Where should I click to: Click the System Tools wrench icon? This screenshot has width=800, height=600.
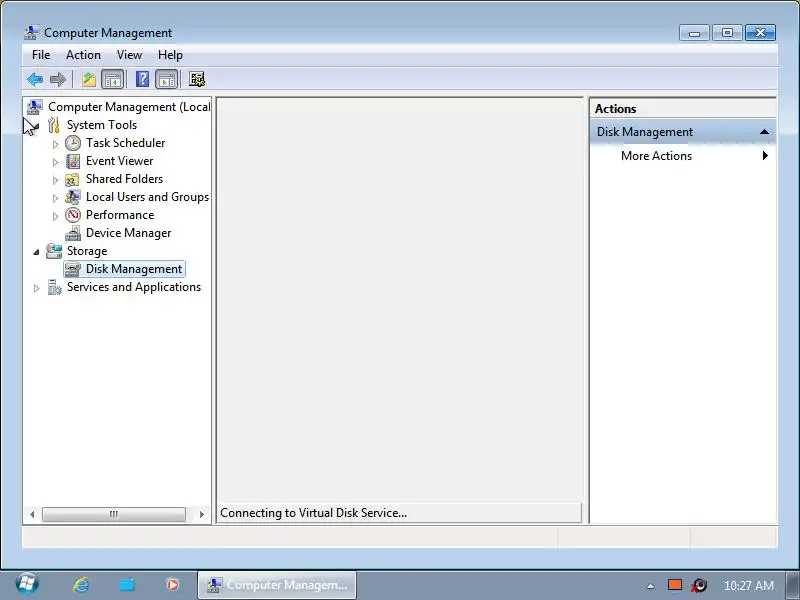click(x=54, y=125)
